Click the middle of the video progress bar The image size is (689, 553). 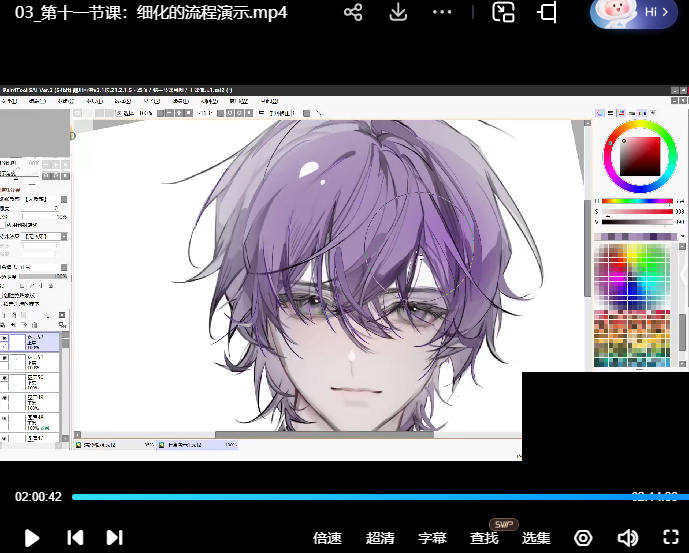point(380,497)
